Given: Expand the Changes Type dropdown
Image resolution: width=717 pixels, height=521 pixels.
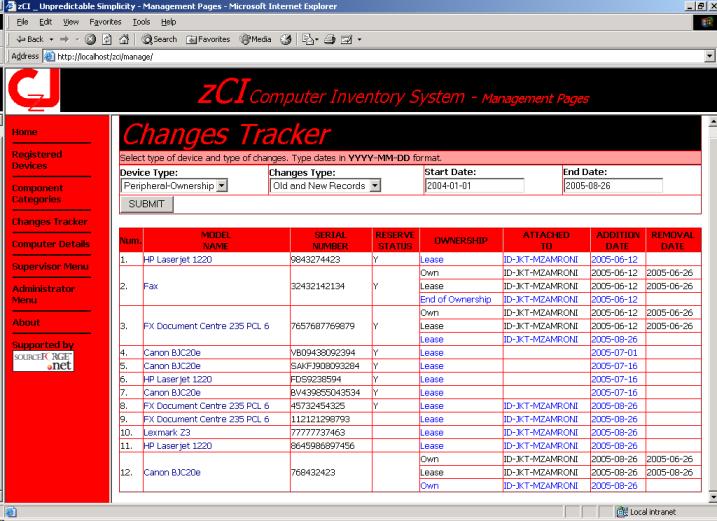Looking at the screenshot, I should click(375, 185).
